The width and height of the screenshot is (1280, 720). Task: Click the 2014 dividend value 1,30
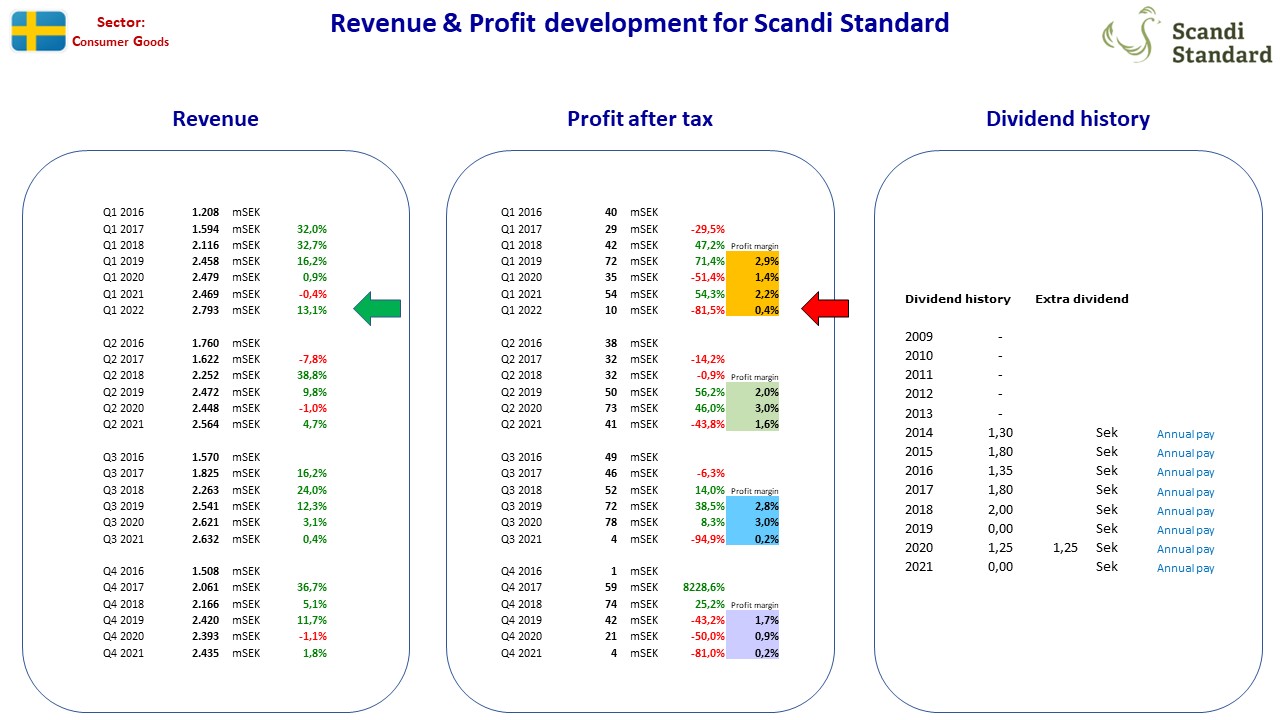click(1000, 433)
